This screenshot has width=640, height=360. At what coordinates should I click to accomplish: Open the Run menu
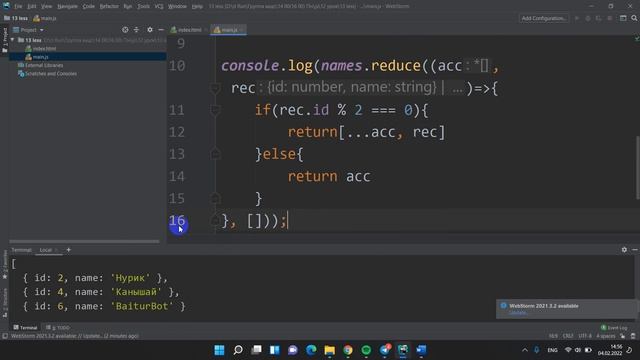tap(127, 7)
